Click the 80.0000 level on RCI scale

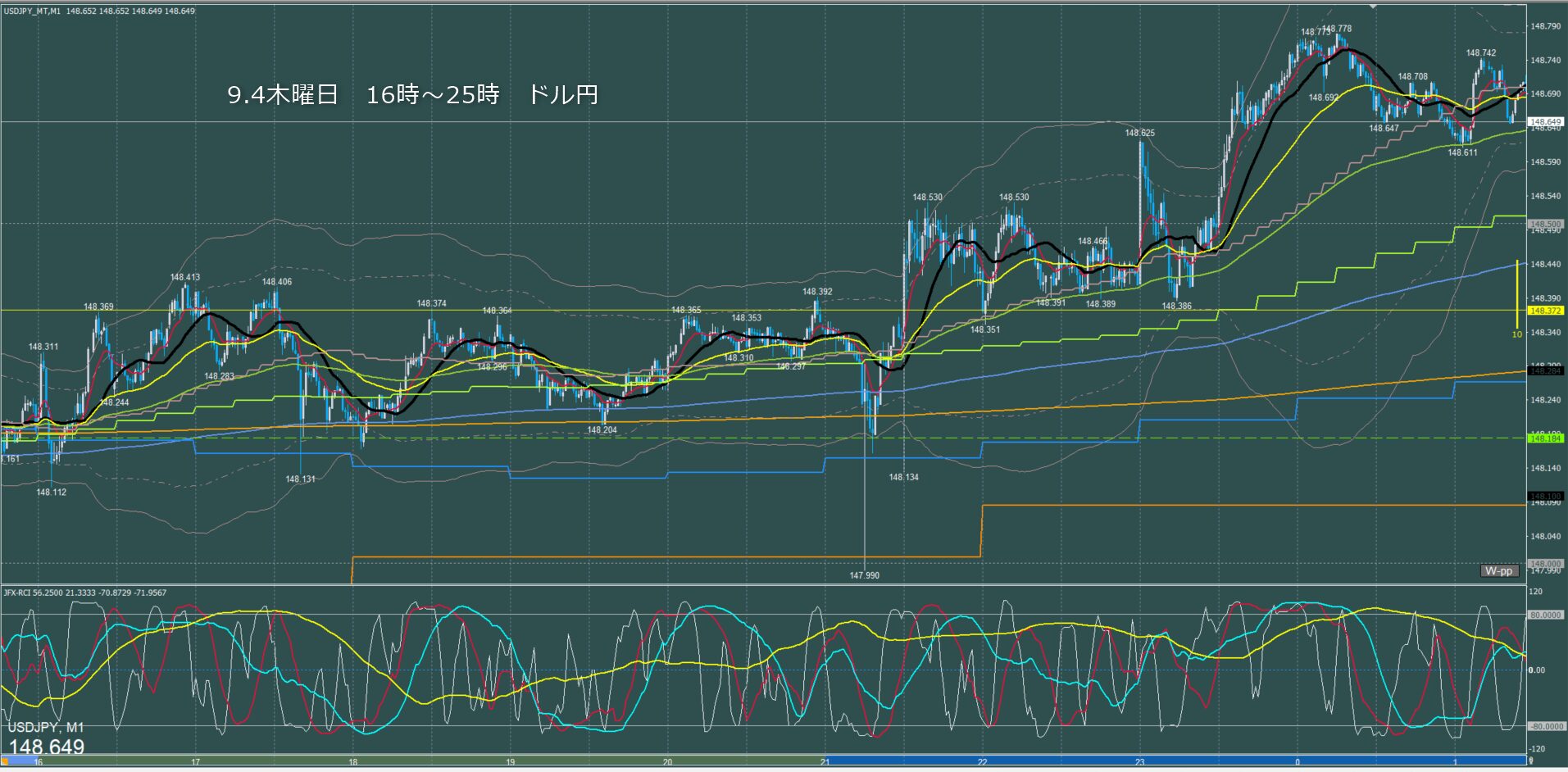pos(1544,615)
